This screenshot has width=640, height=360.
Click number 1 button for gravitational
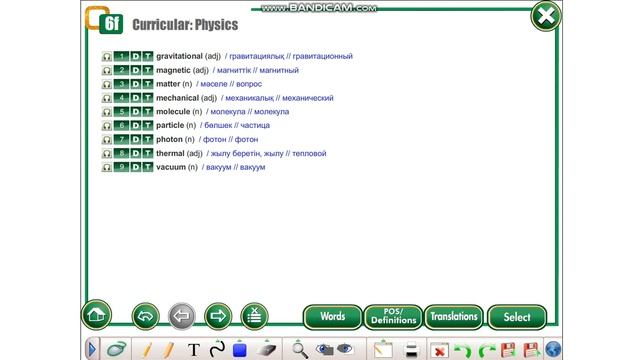click(121, 56)
